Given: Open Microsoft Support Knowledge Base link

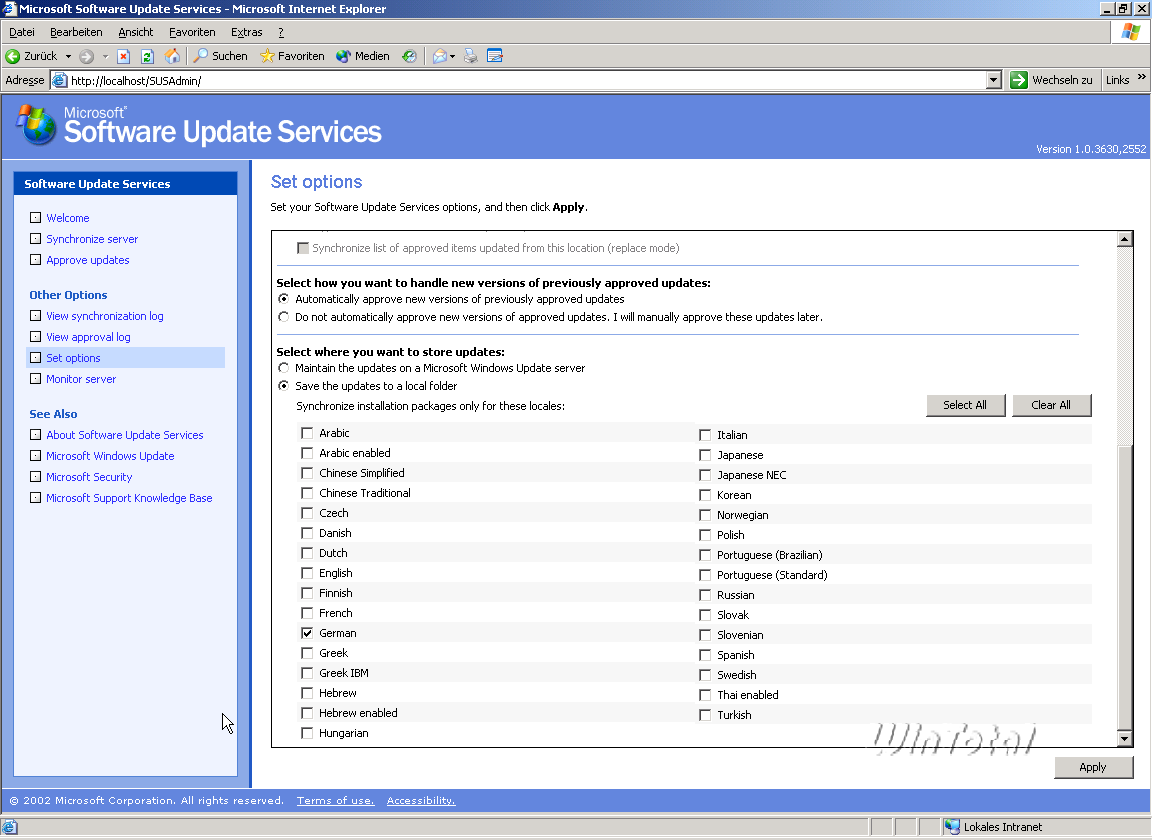Looking at the screenshot, I should 129,498.
